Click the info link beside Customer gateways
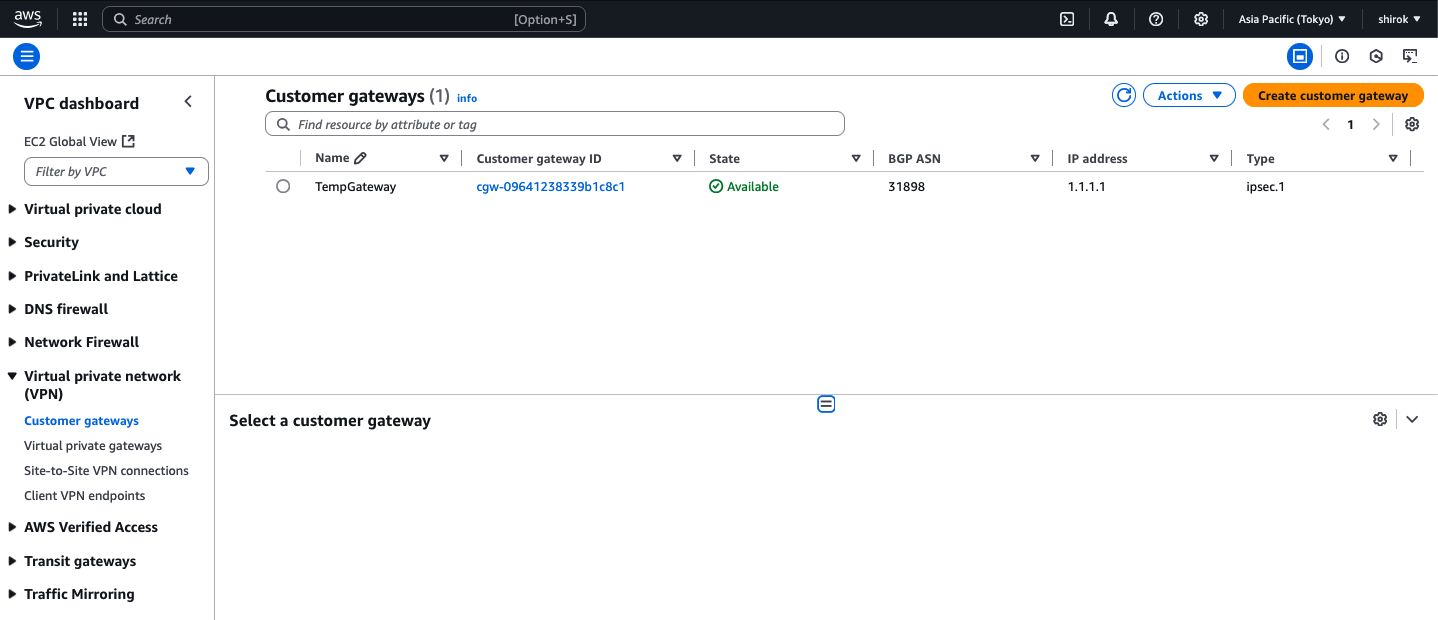This screenshot has height=620, width=1438. pyautogui.click(x=467, y=98)
